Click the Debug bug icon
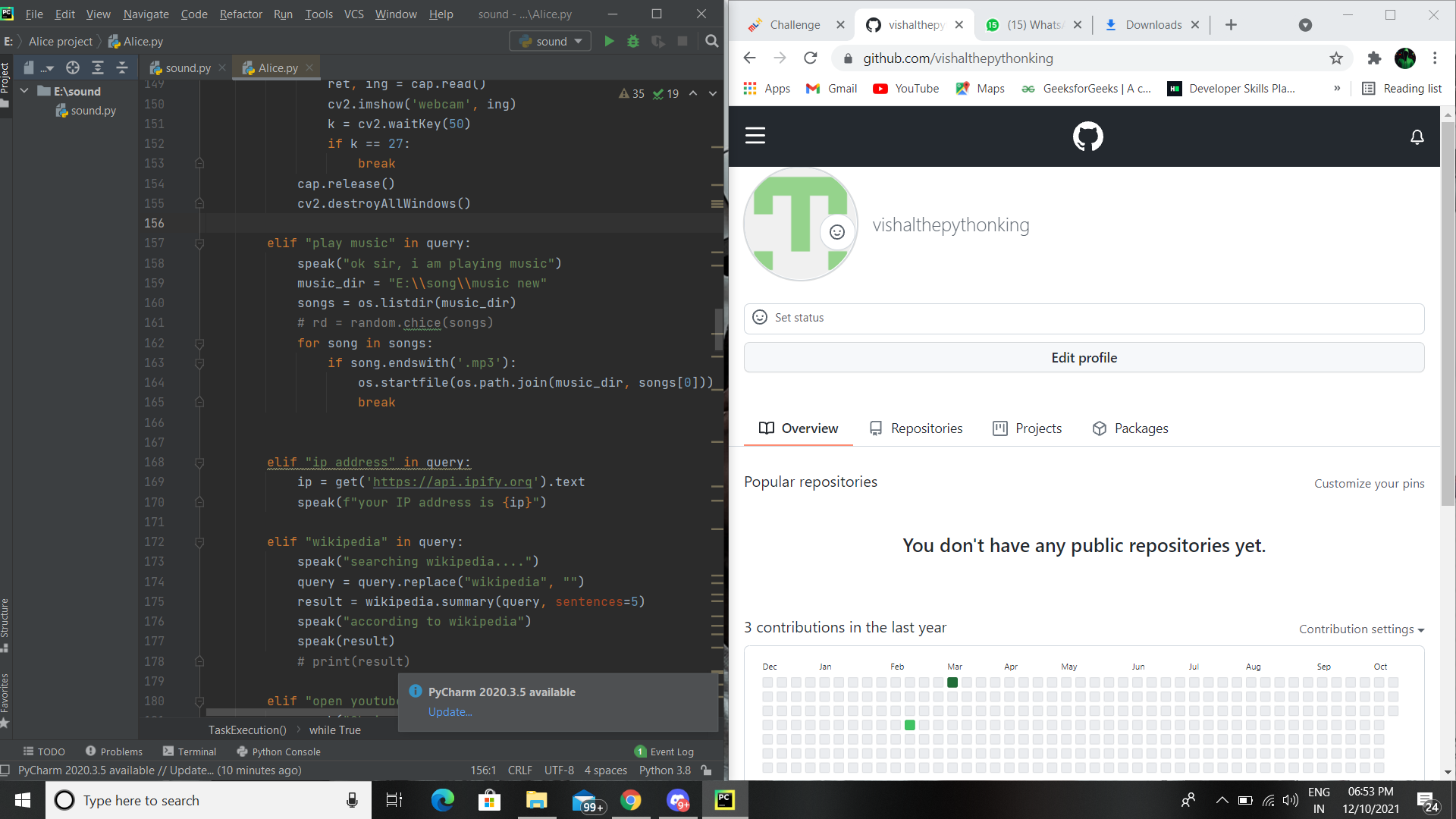This screenshot has height=819, width=1456. [633, 42]
